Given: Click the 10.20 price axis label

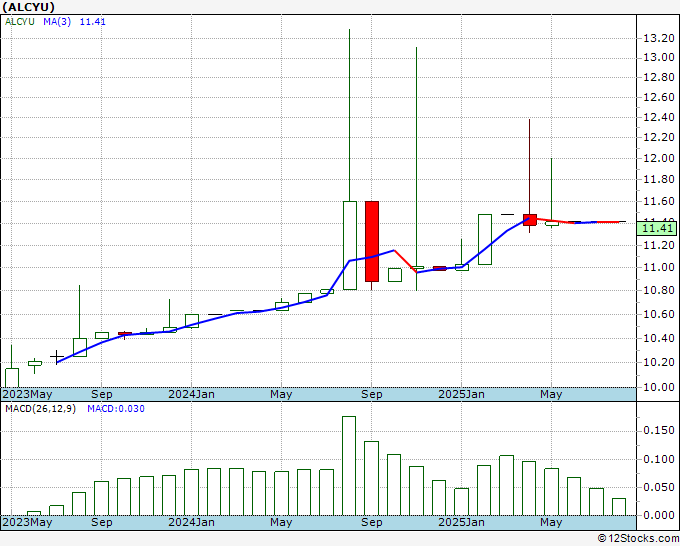Looking at the screenshot, I should coord(658,362).
